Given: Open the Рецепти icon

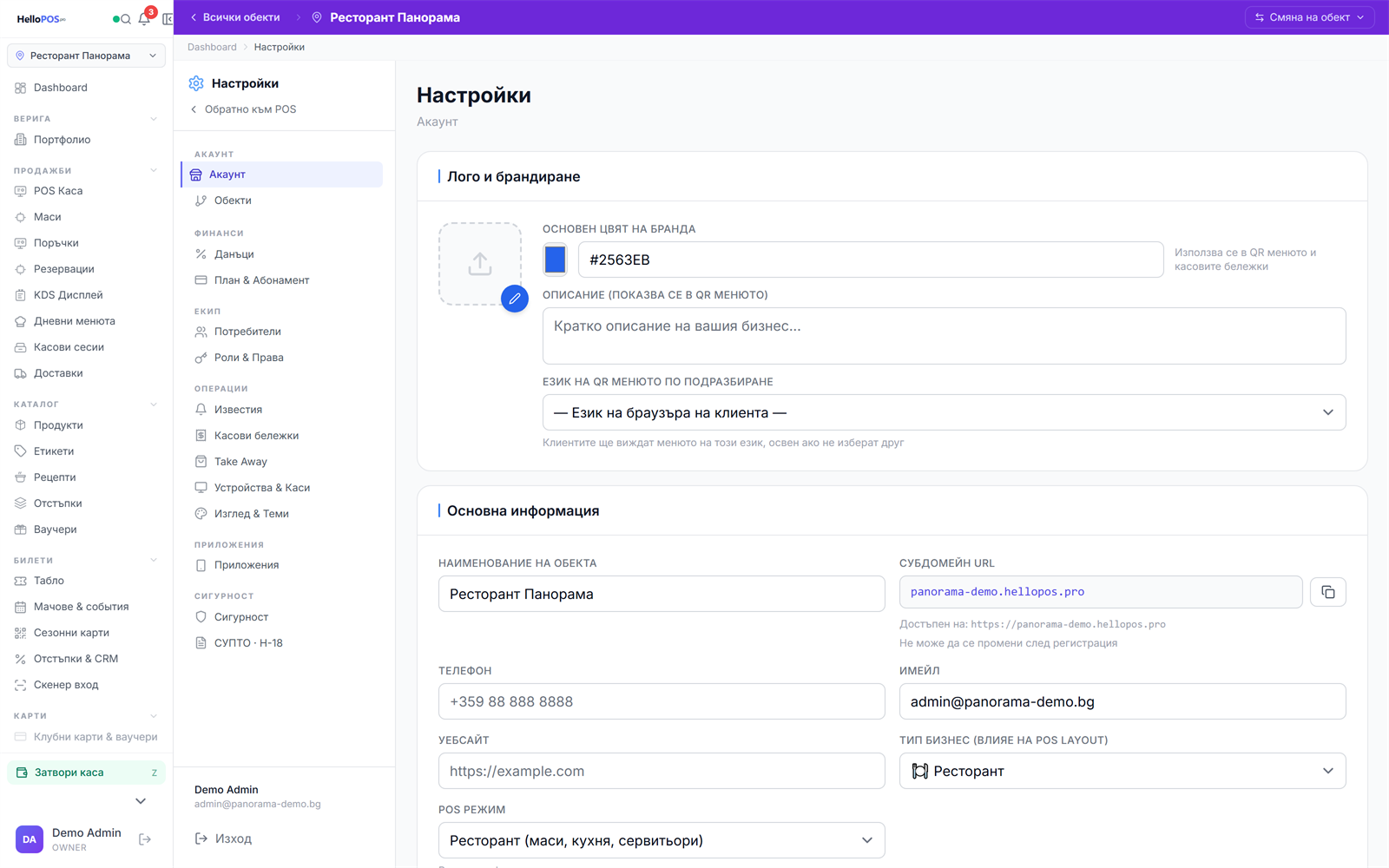Looking at the screenshot, I should [x=21, y=477].
